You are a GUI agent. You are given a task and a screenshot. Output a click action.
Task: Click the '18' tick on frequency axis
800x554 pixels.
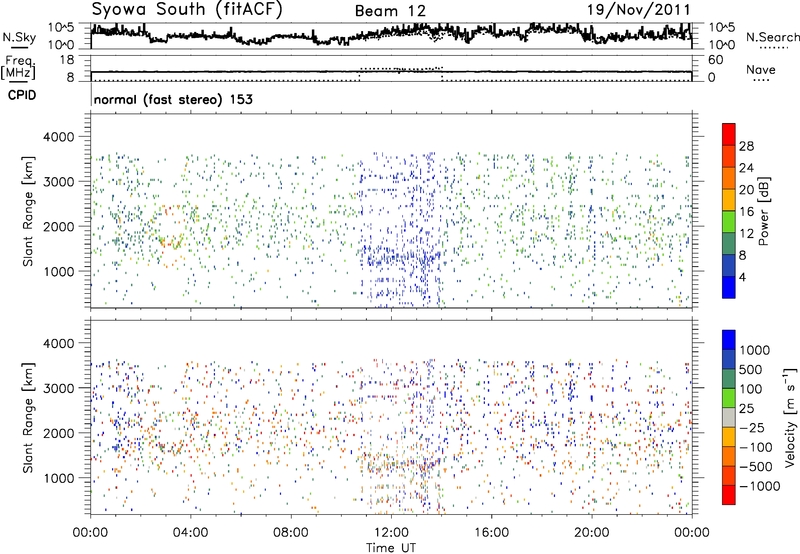coord(67,60)
